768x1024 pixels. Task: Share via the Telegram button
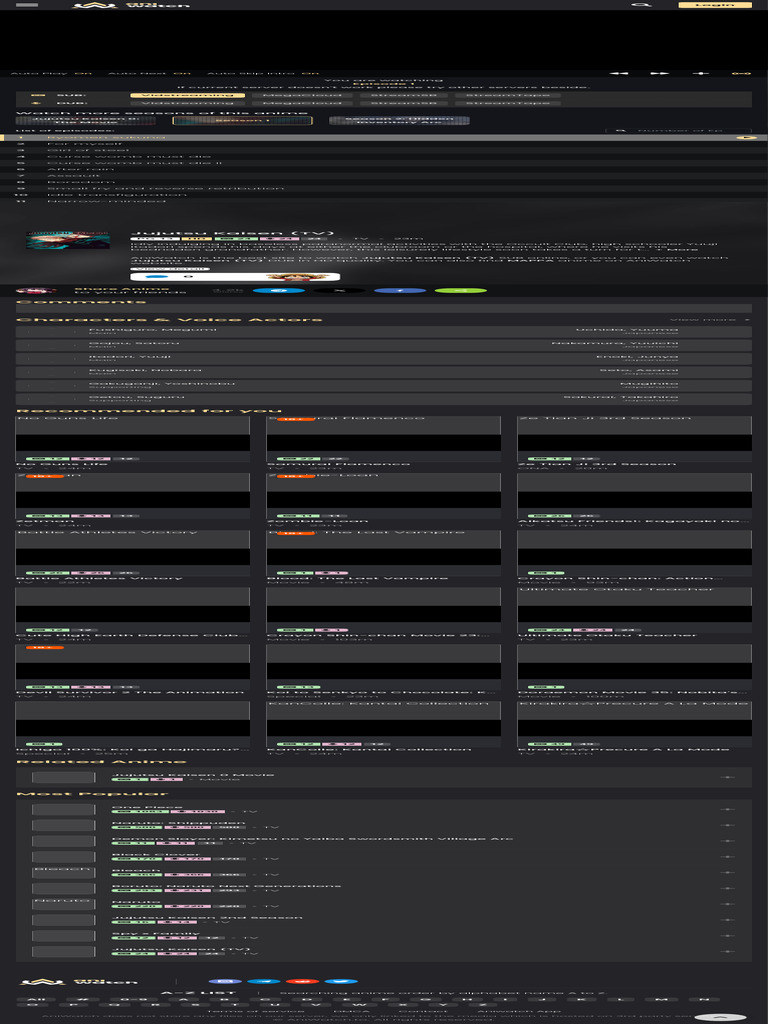click(278, 291)
